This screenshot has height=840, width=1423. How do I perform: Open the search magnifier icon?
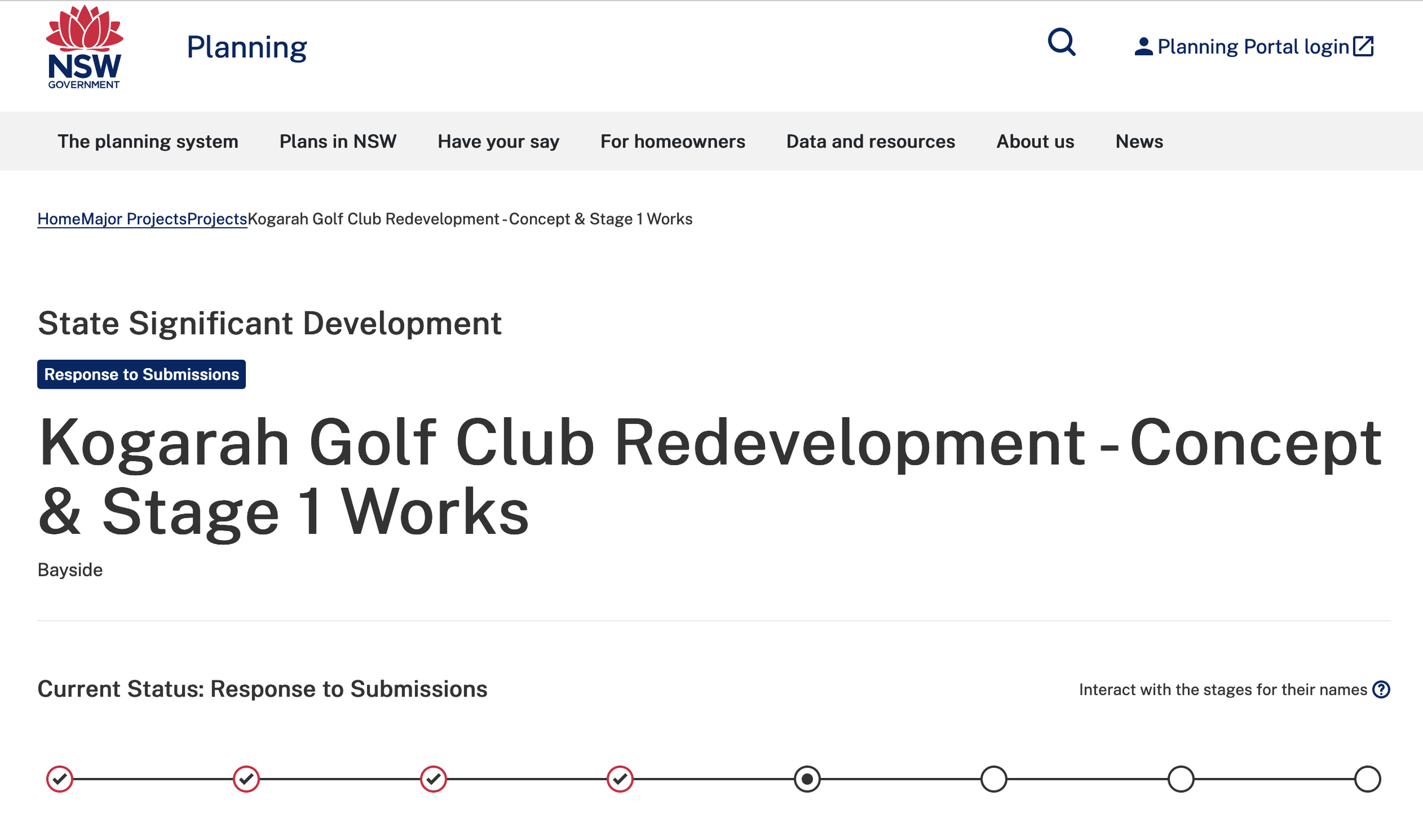coord(1062,42)
